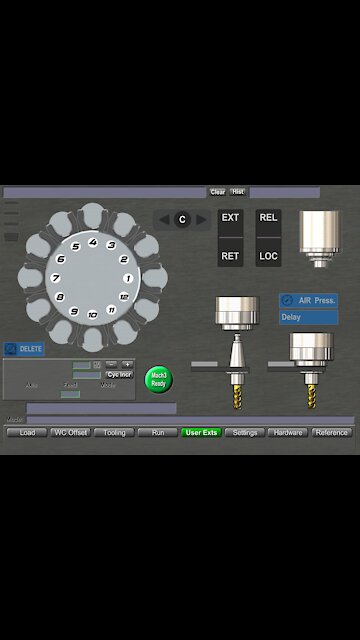Decrease jog value with minus button
The height and width of the screenshot is (640, 360).
pos(111,364)
